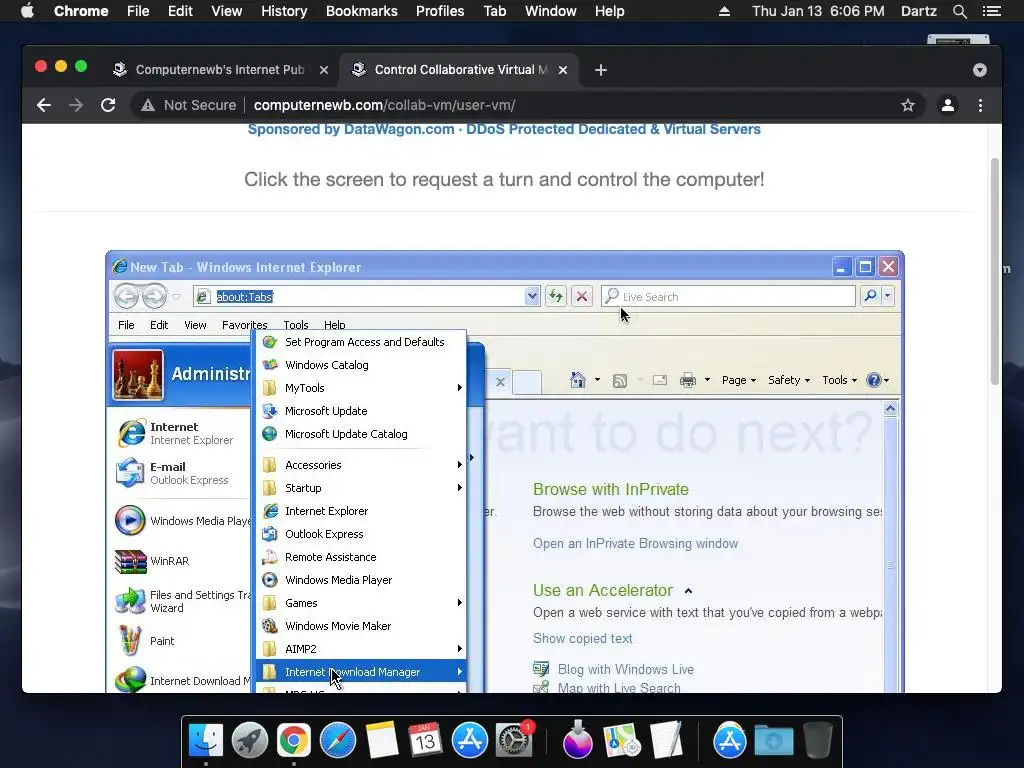Image resolution: width=1024 pixels, height=768 pixels.
Task: Open Internet Download Manager pinned Start item
Action: click(182, 680)
